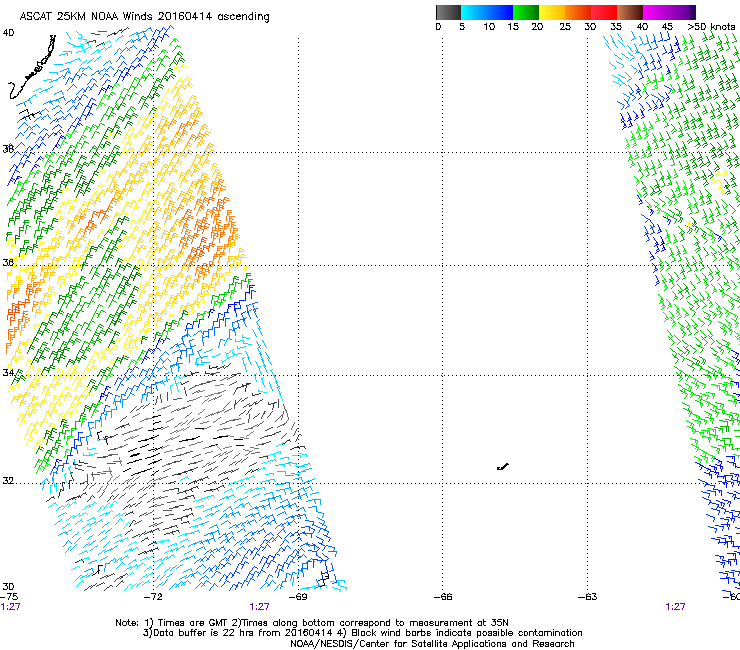The height and width of the screenshot is (650, 740).
Task: Click the longitude label '-69'
Action: point(298,597)
